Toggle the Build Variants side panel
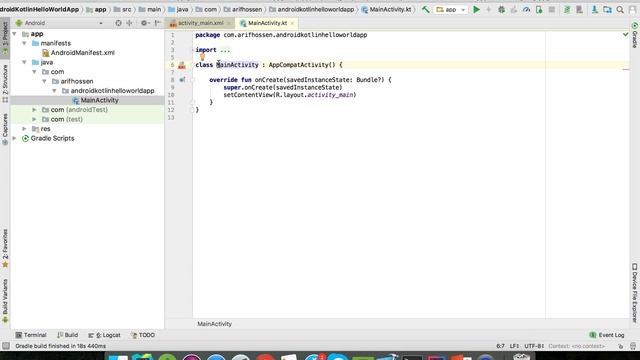The height and width of the screenshot is (360, 640). pos(5,301)
